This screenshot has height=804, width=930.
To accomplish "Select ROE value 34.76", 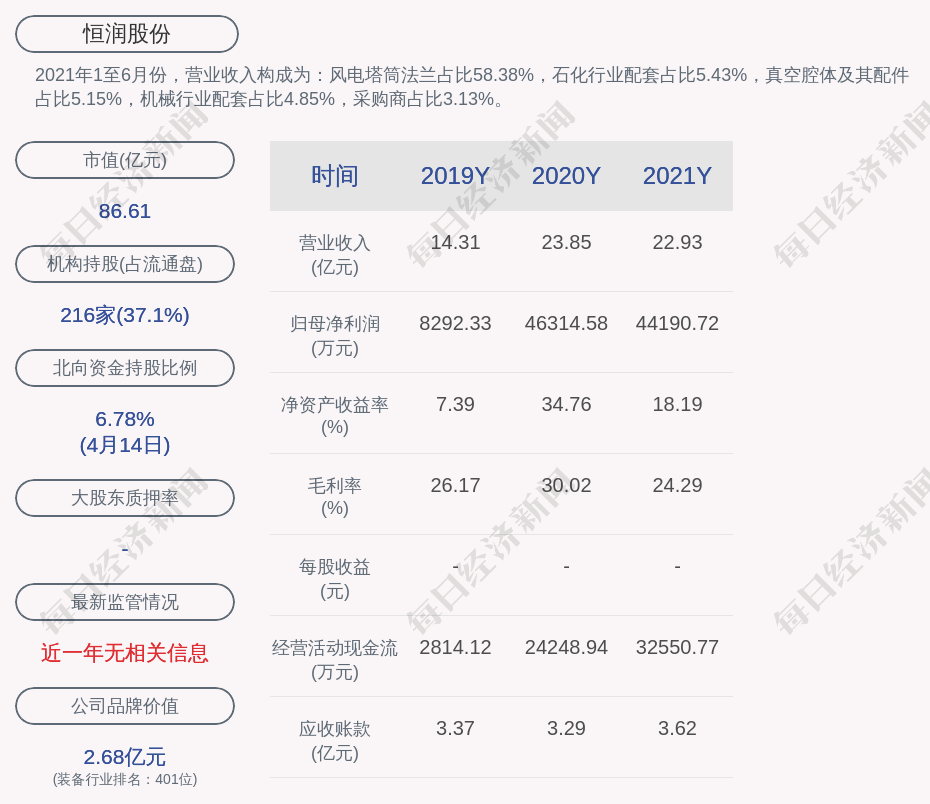I will [x=566, y=404].
